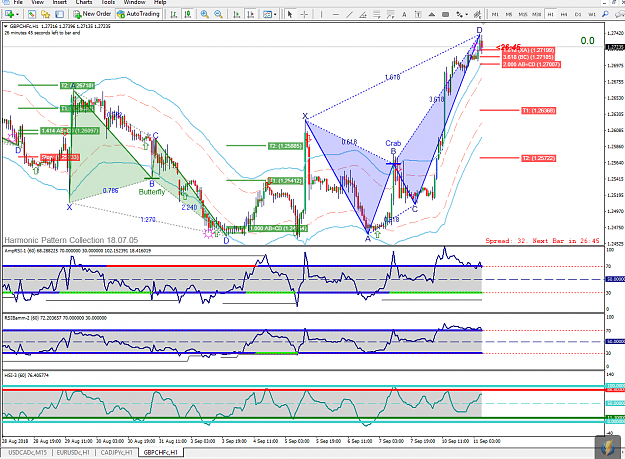This screenshot has width=625, height=459.
Task: Select the Vertical Line drawing tool
Action: click(x=321, y=14)
